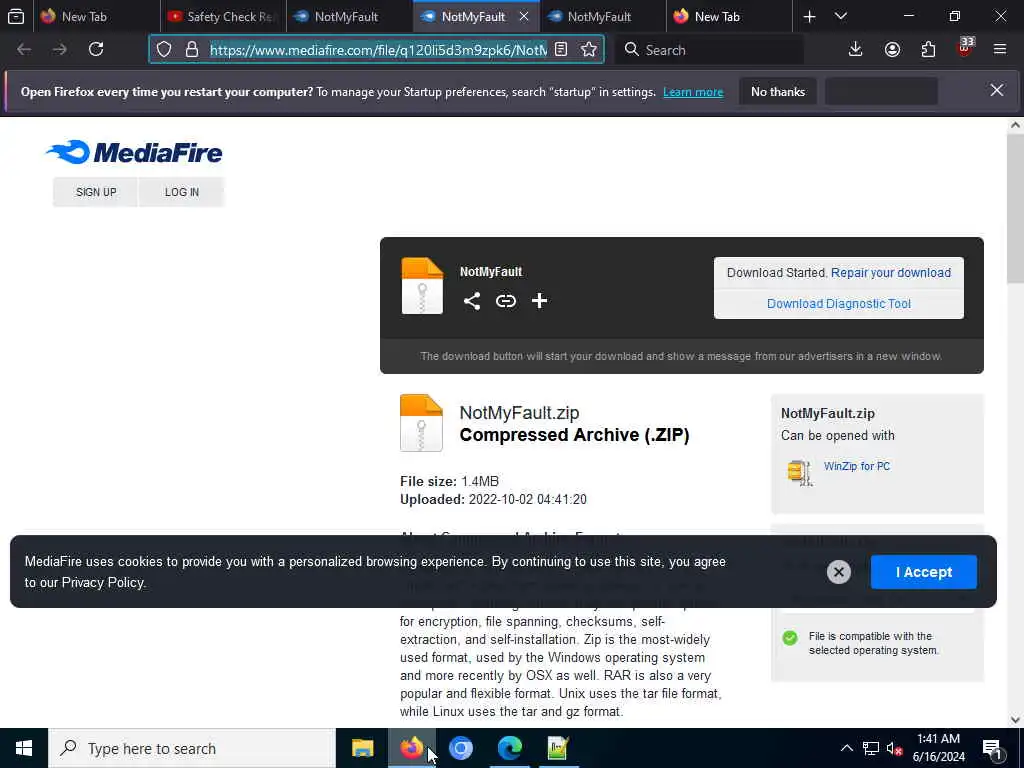This screenshot has height=768, width=1024.
Task: Click the Firefox Search box
Action: click(x=709, y=50)
